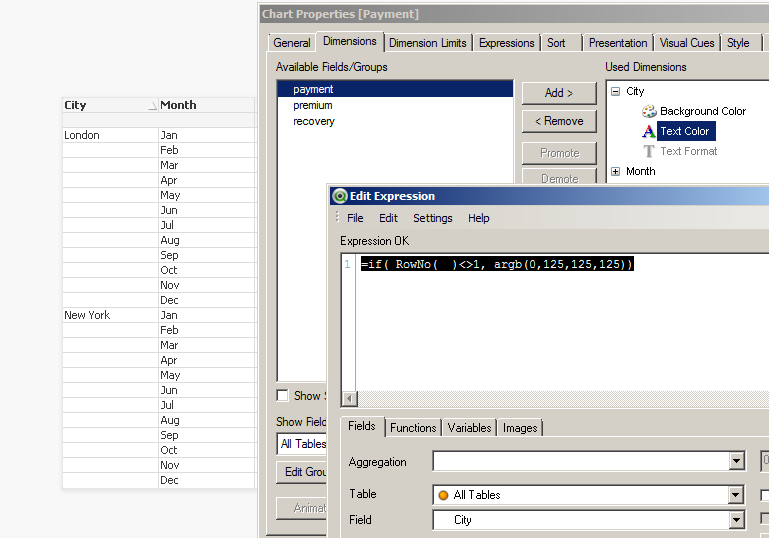Switch to the Functions tab

point(413,428)
